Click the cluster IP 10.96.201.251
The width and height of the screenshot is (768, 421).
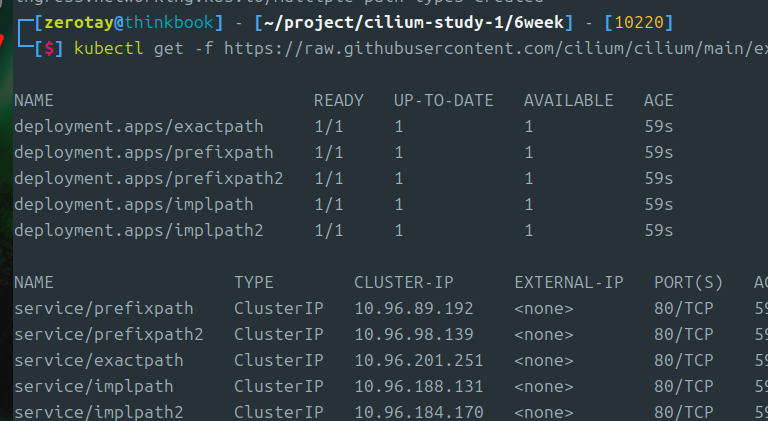[x=419, y=360]
